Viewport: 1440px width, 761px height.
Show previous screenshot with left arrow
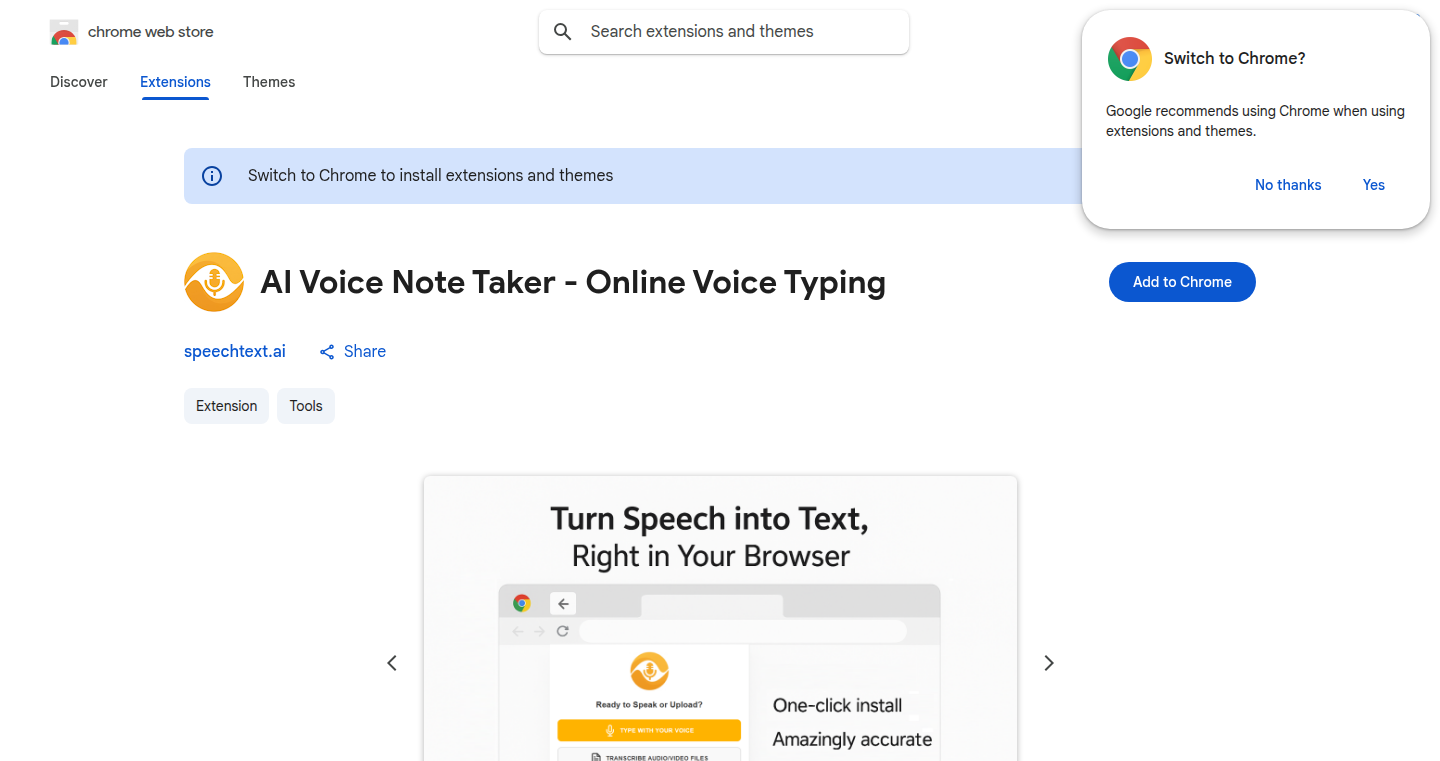(392, 663)
